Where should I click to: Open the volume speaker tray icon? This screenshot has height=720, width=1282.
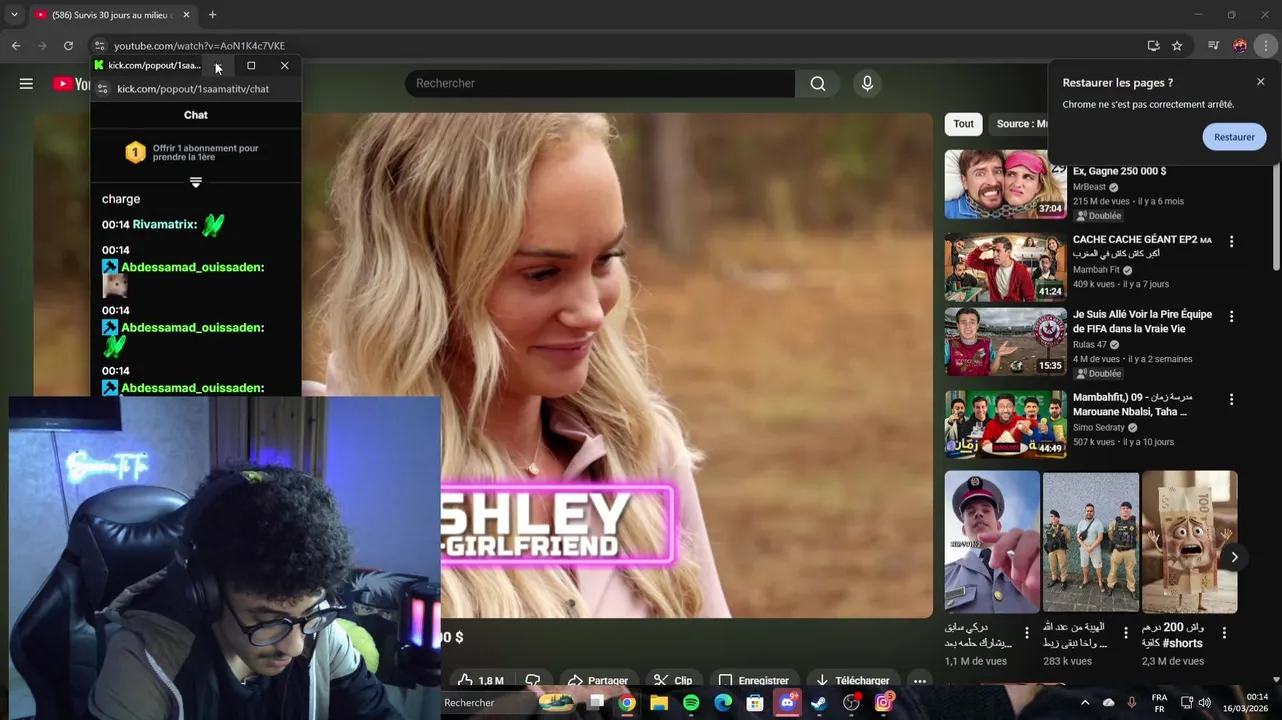coord(1204,703)
